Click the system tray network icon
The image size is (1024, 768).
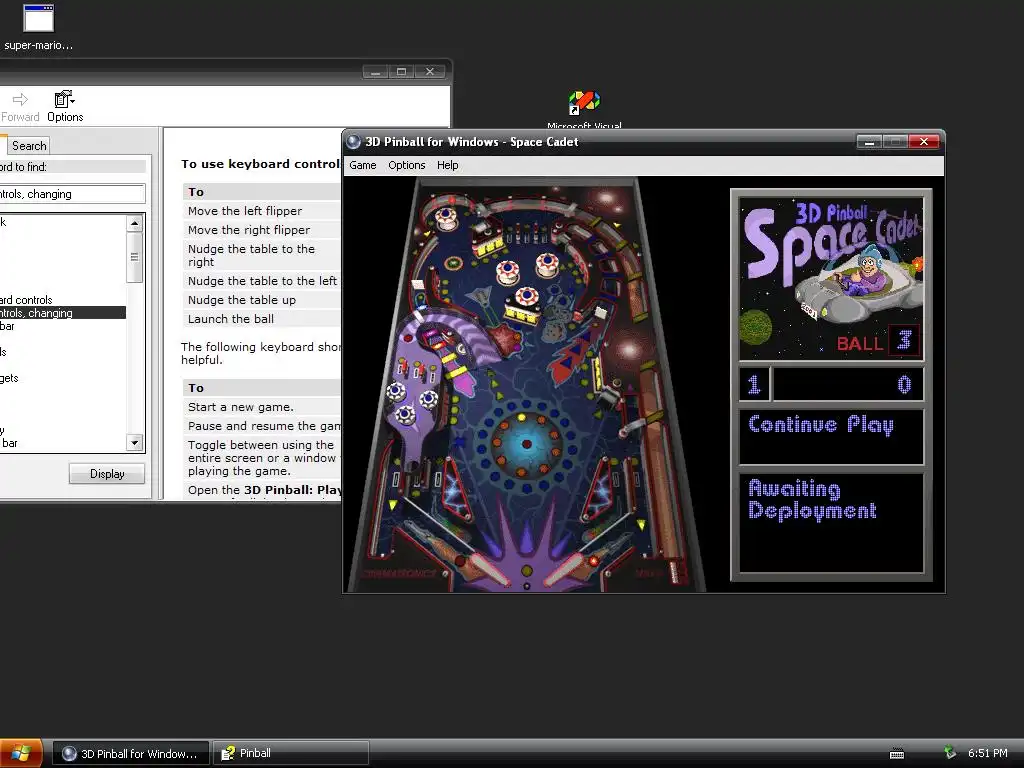click(950, 753)
